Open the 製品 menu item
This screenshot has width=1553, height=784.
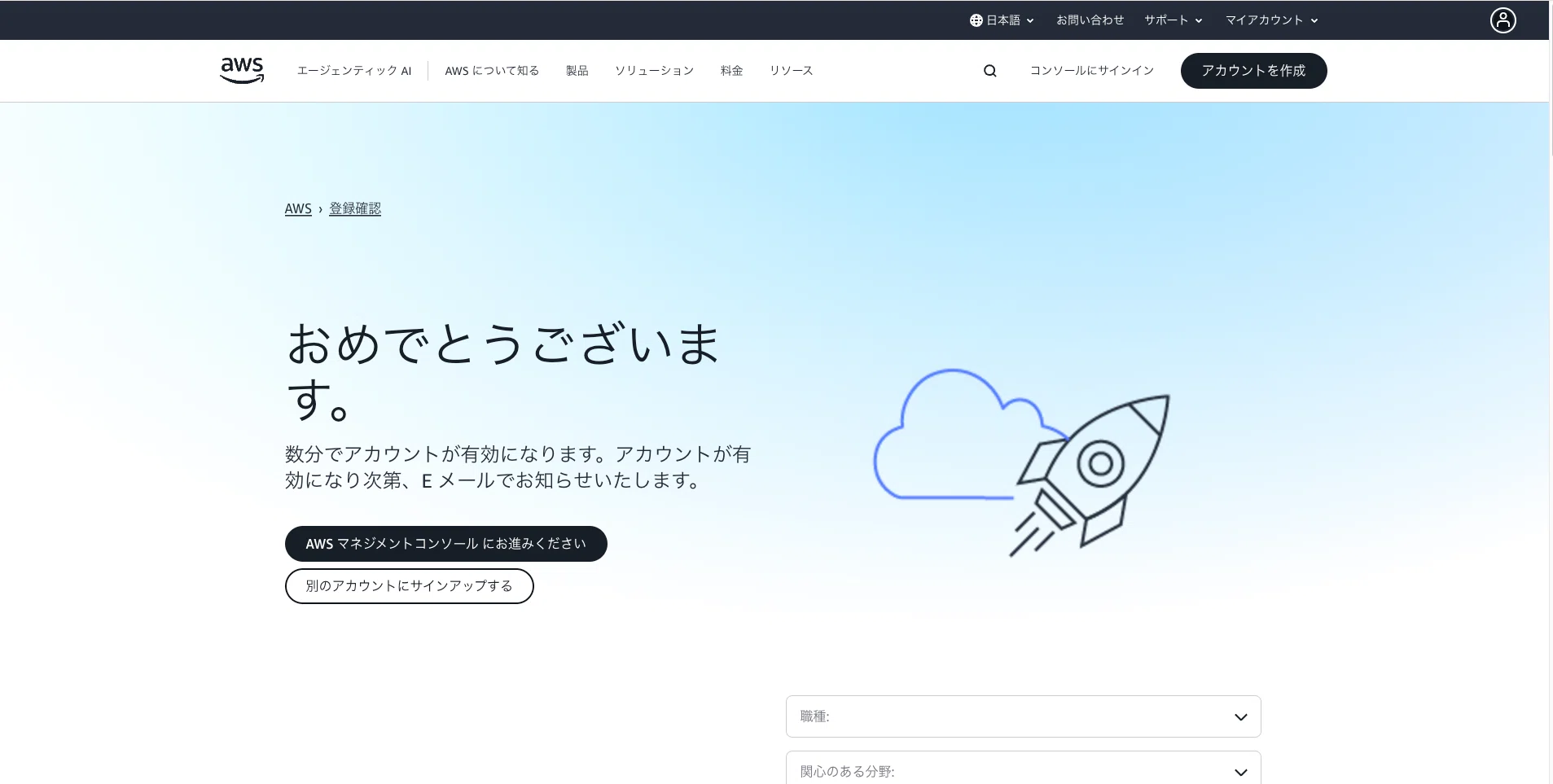(x=577, y=71)
